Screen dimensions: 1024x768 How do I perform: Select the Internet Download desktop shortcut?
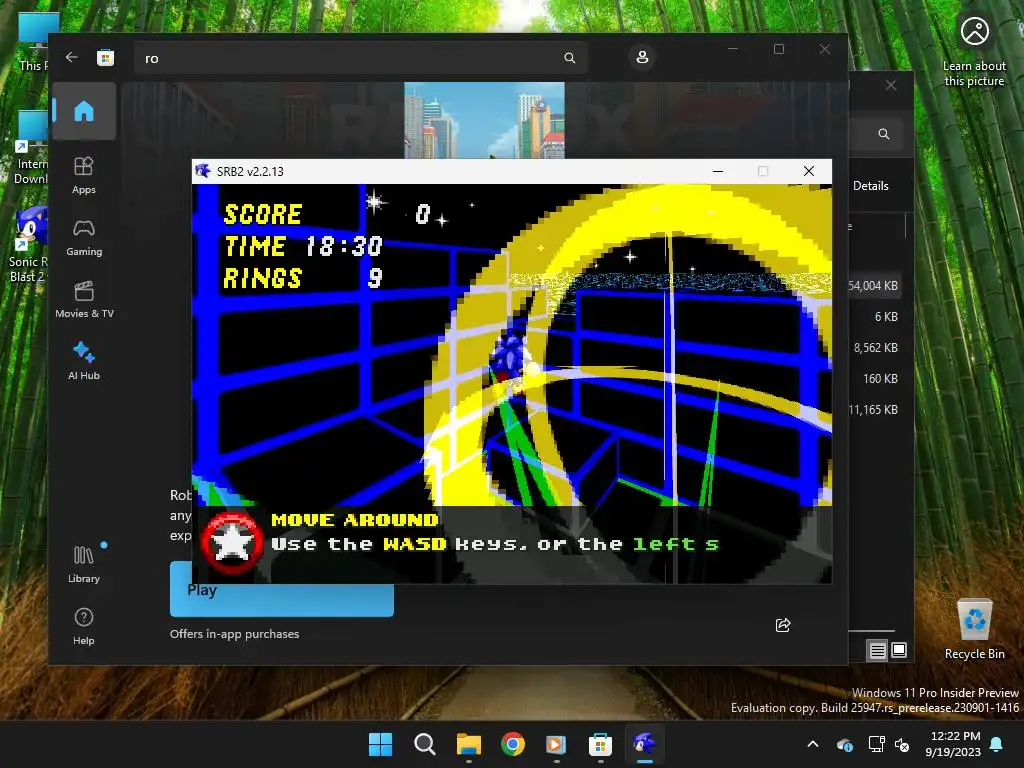[31, 148]
